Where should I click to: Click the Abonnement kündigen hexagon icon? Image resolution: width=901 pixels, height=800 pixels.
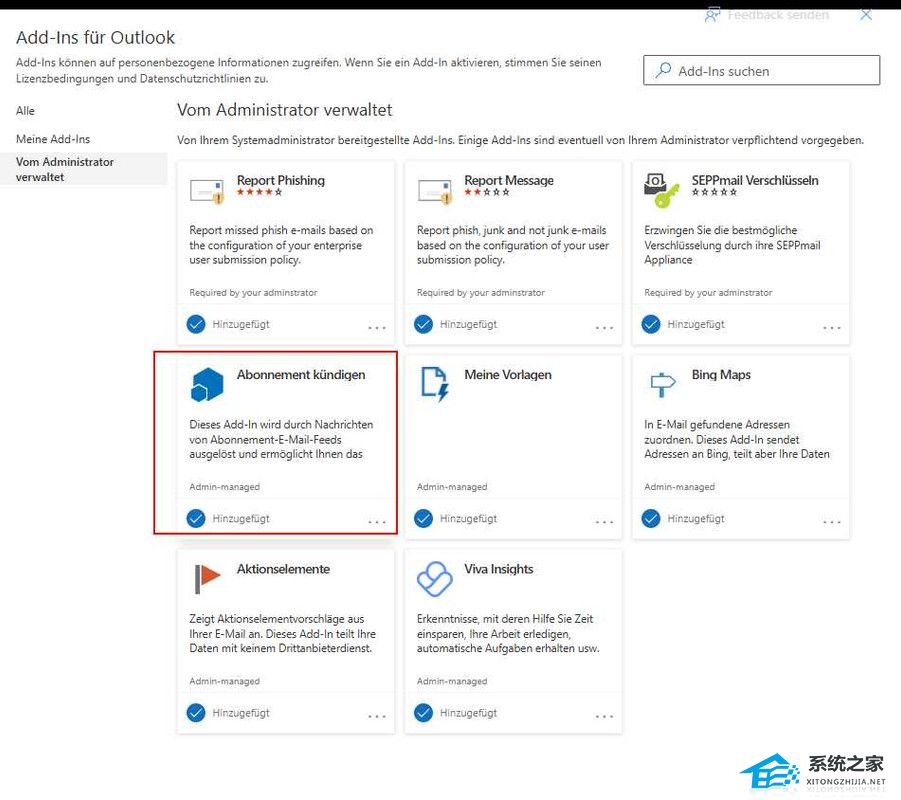[207, 384]
